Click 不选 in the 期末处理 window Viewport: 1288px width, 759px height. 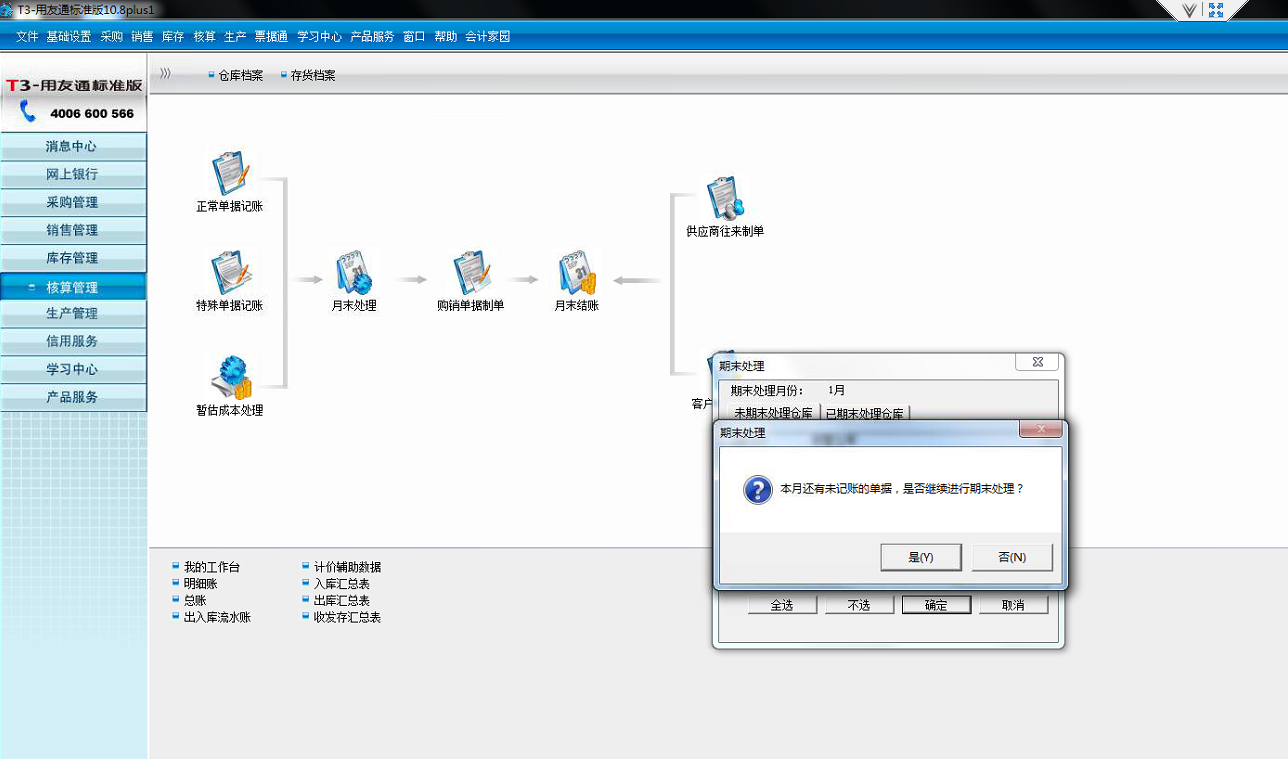(859, 605)
